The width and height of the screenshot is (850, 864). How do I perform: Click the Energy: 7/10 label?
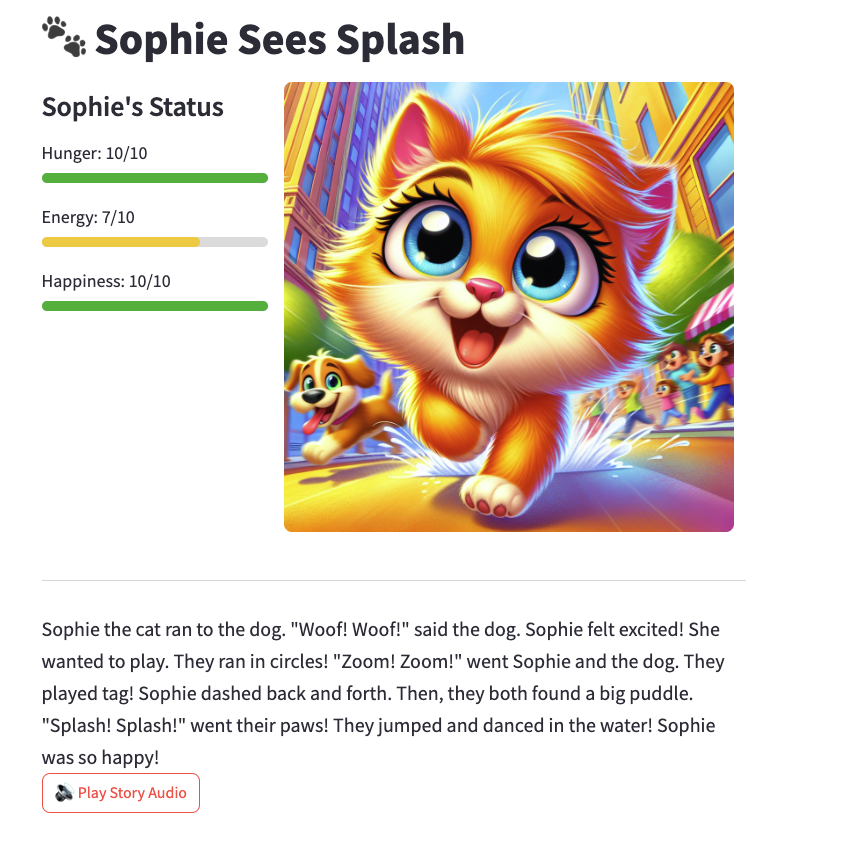click(88, 217)
